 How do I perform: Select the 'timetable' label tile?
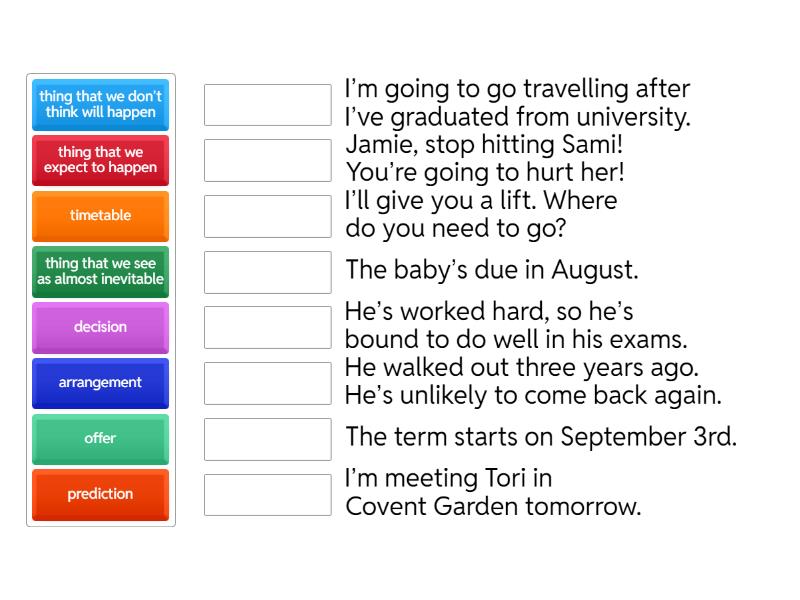click(x=100, y=216)
